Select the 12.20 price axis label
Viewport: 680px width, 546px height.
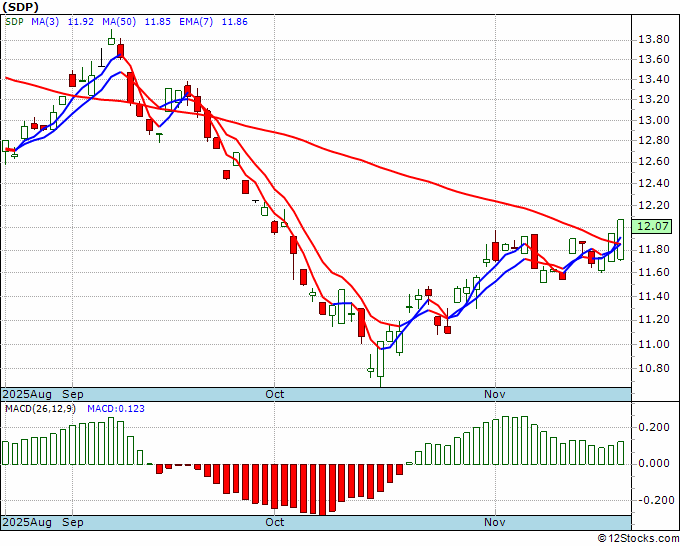coord(654,205)
